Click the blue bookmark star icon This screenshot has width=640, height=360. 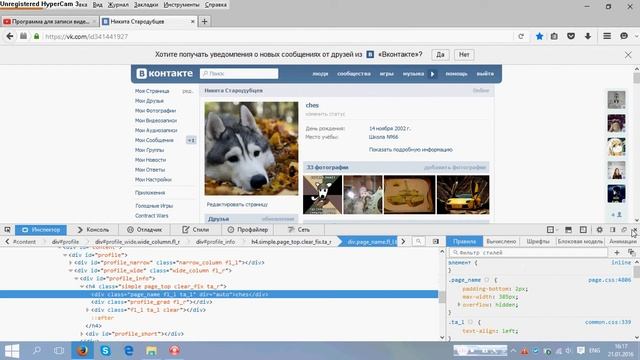click(539, 36)
